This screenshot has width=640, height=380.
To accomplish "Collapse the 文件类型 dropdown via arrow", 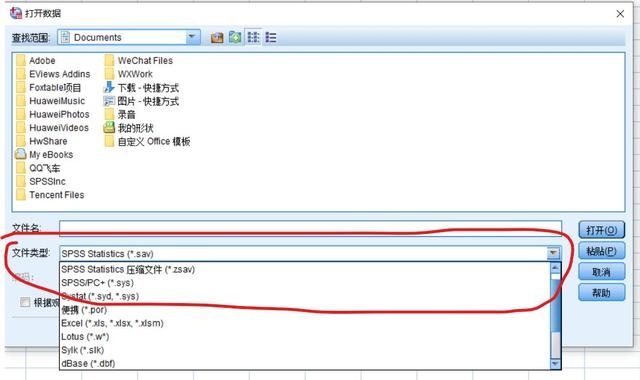I will click(x=553, y=253).
